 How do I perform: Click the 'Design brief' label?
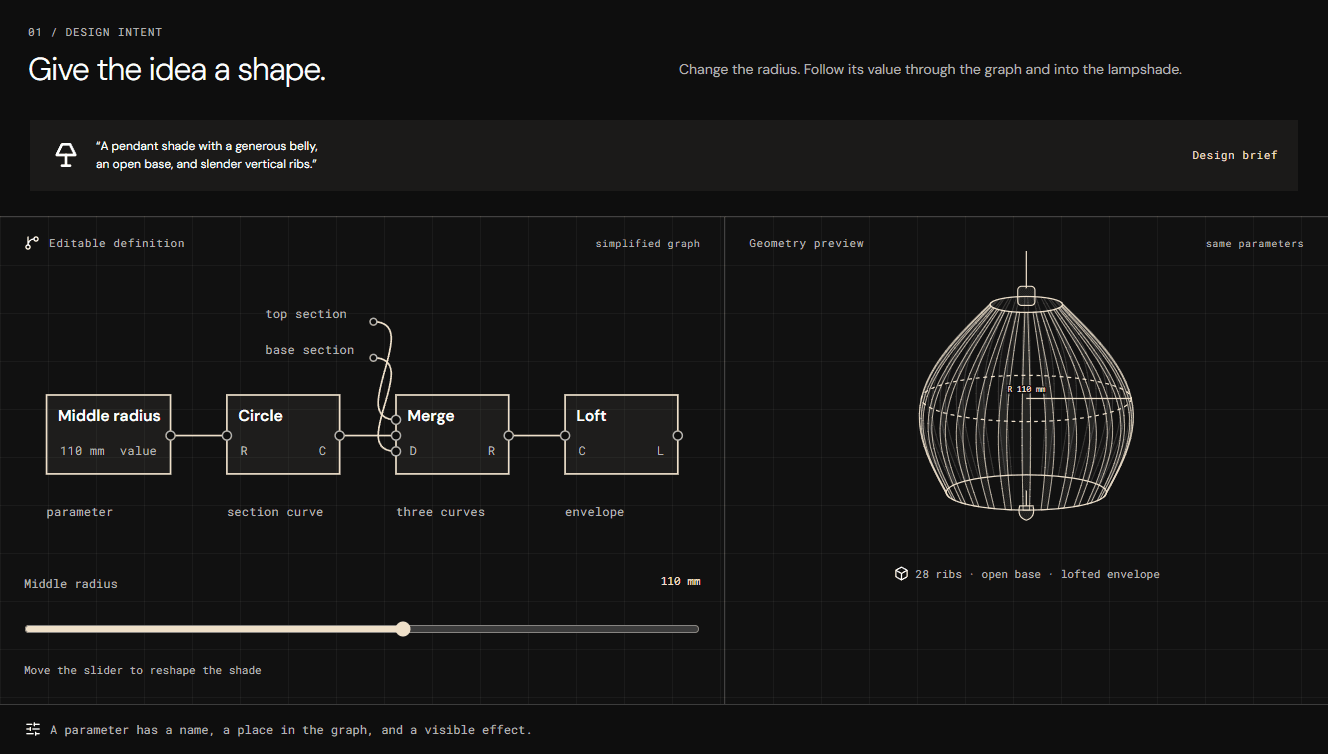click(x=1235, y=155)
